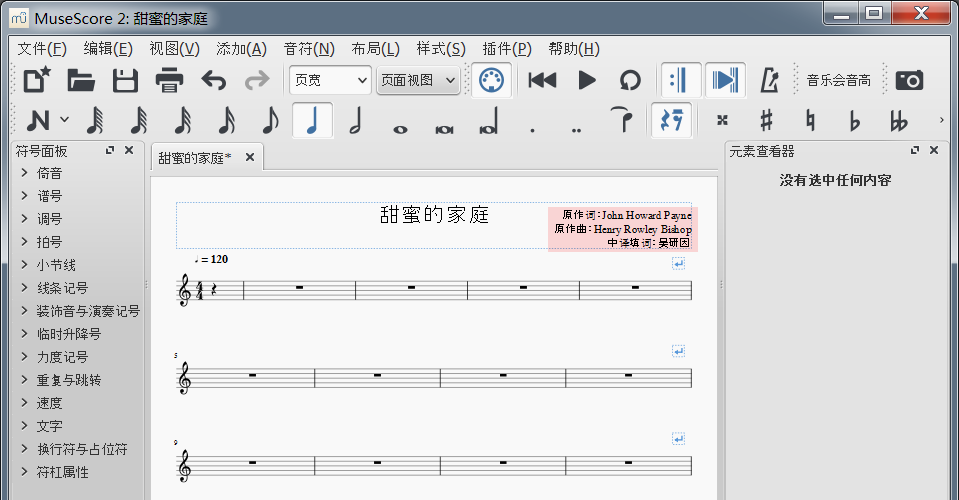The image size is (959, 500).
Task: Rewind playback to the start
Action: pos(542,81)
